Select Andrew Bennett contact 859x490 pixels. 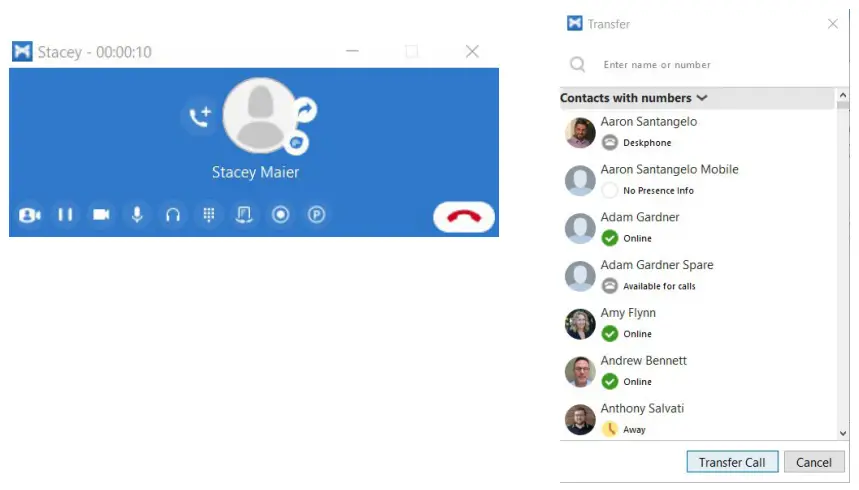click(x=698, y=371)
